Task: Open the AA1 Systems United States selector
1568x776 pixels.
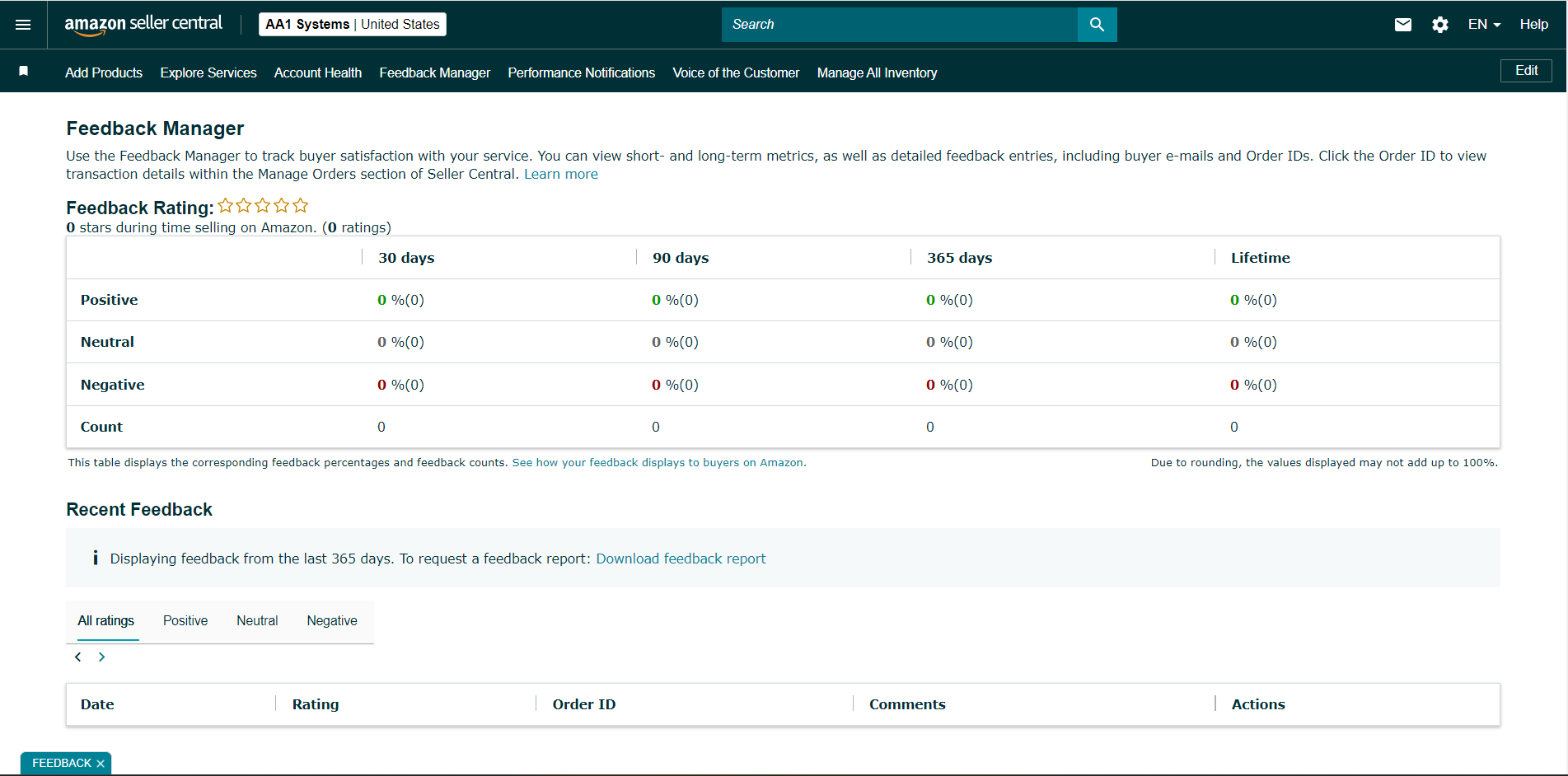Action: pos(353,25)
